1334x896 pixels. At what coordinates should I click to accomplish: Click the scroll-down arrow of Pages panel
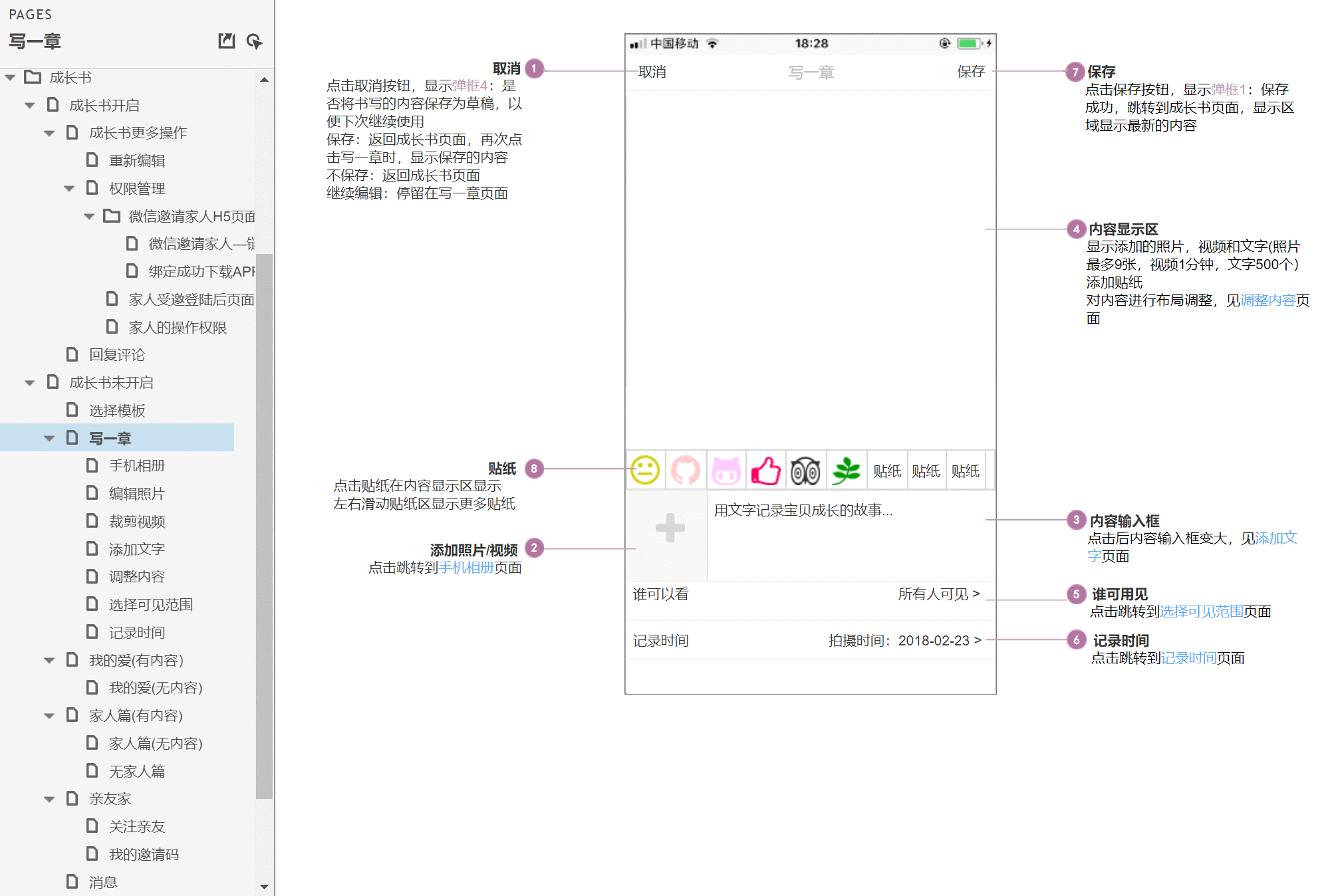coord(264,886)
